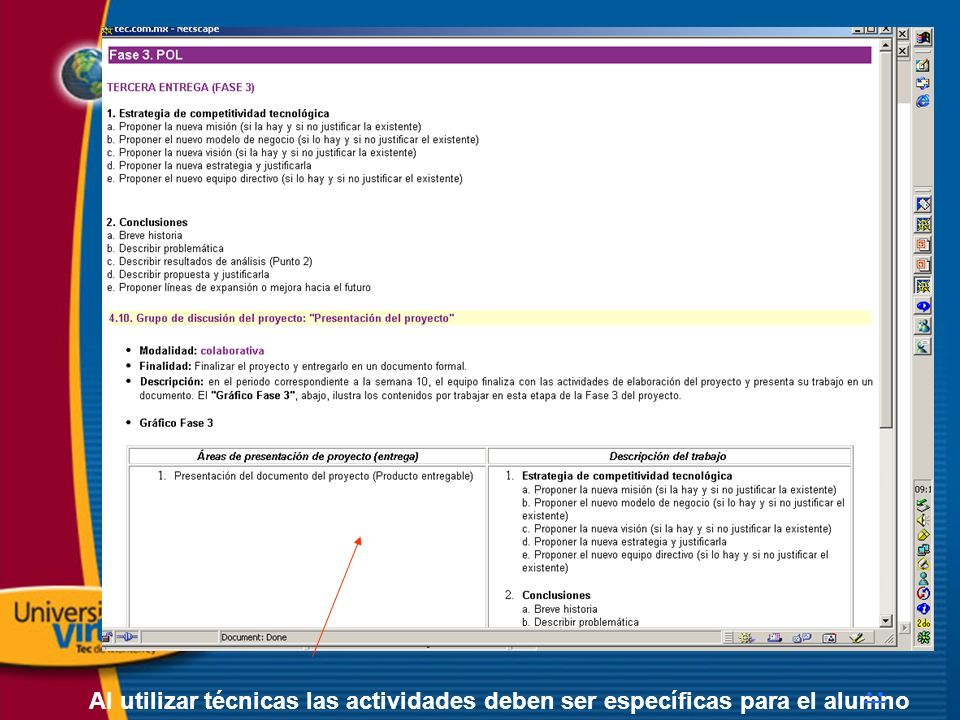This screenshot has height=720, width=960.
Task: Open the speaker volume tray icon
Action: pos(923,520)
